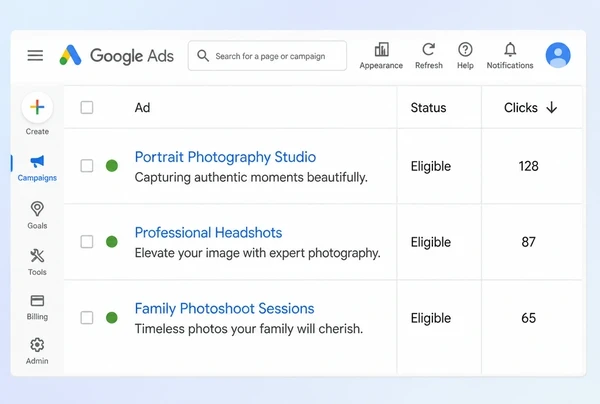The width and height of the screenshot is (600, 404).
Task: Click the Ad column header
Action: pos(142,108)
